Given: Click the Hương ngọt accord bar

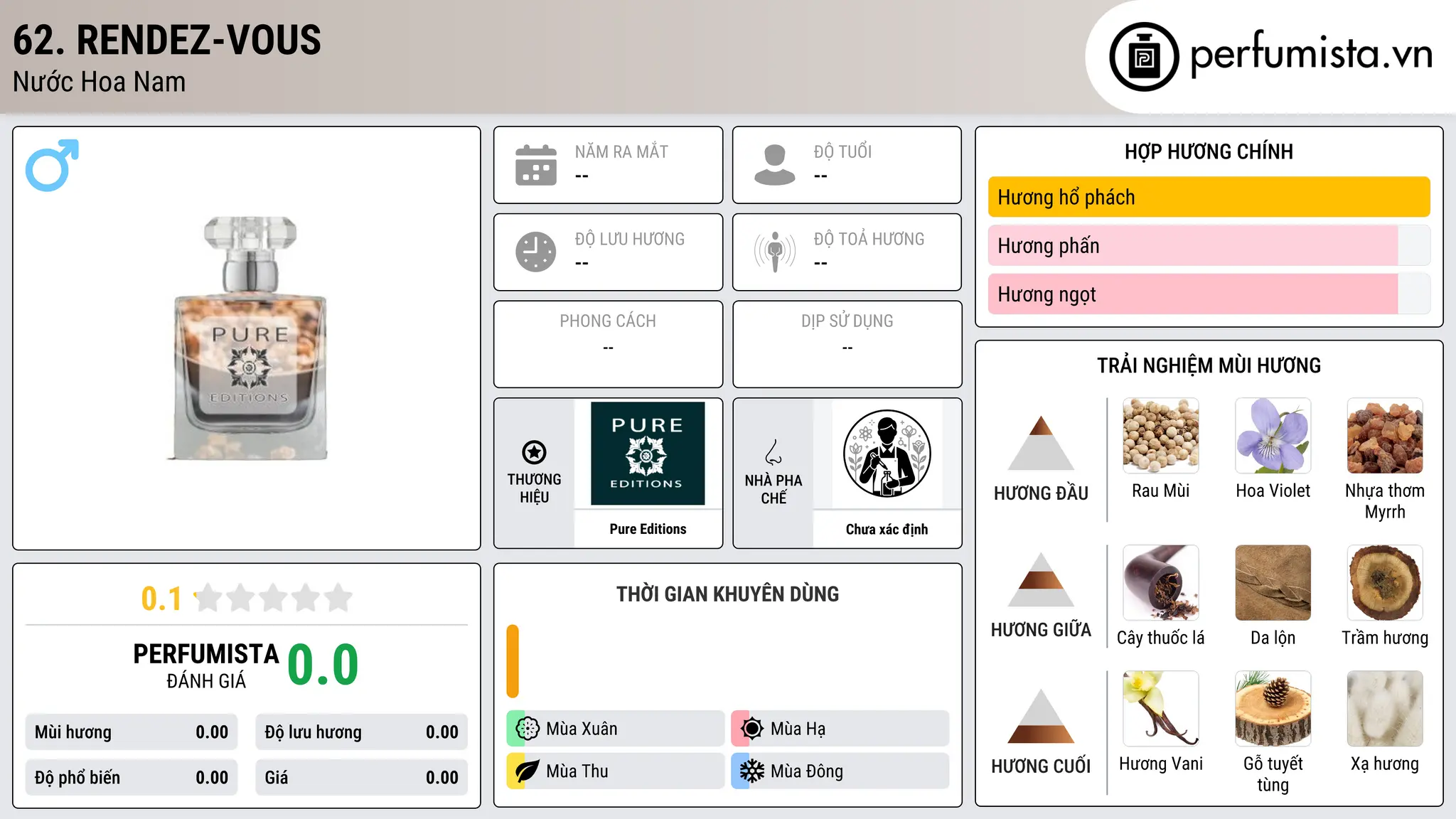Looking at the screenshot, I should pyautogui.click(x=1209, y=294).
